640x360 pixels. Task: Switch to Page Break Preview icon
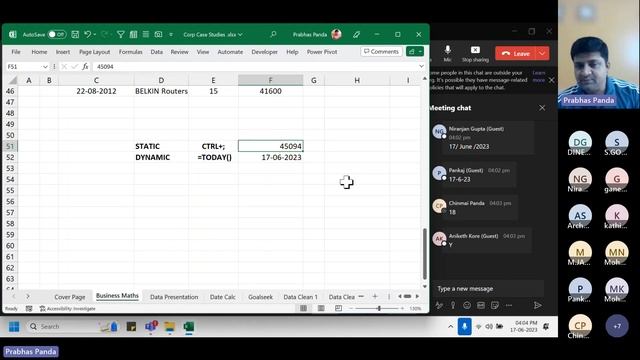tap(338, 308)
